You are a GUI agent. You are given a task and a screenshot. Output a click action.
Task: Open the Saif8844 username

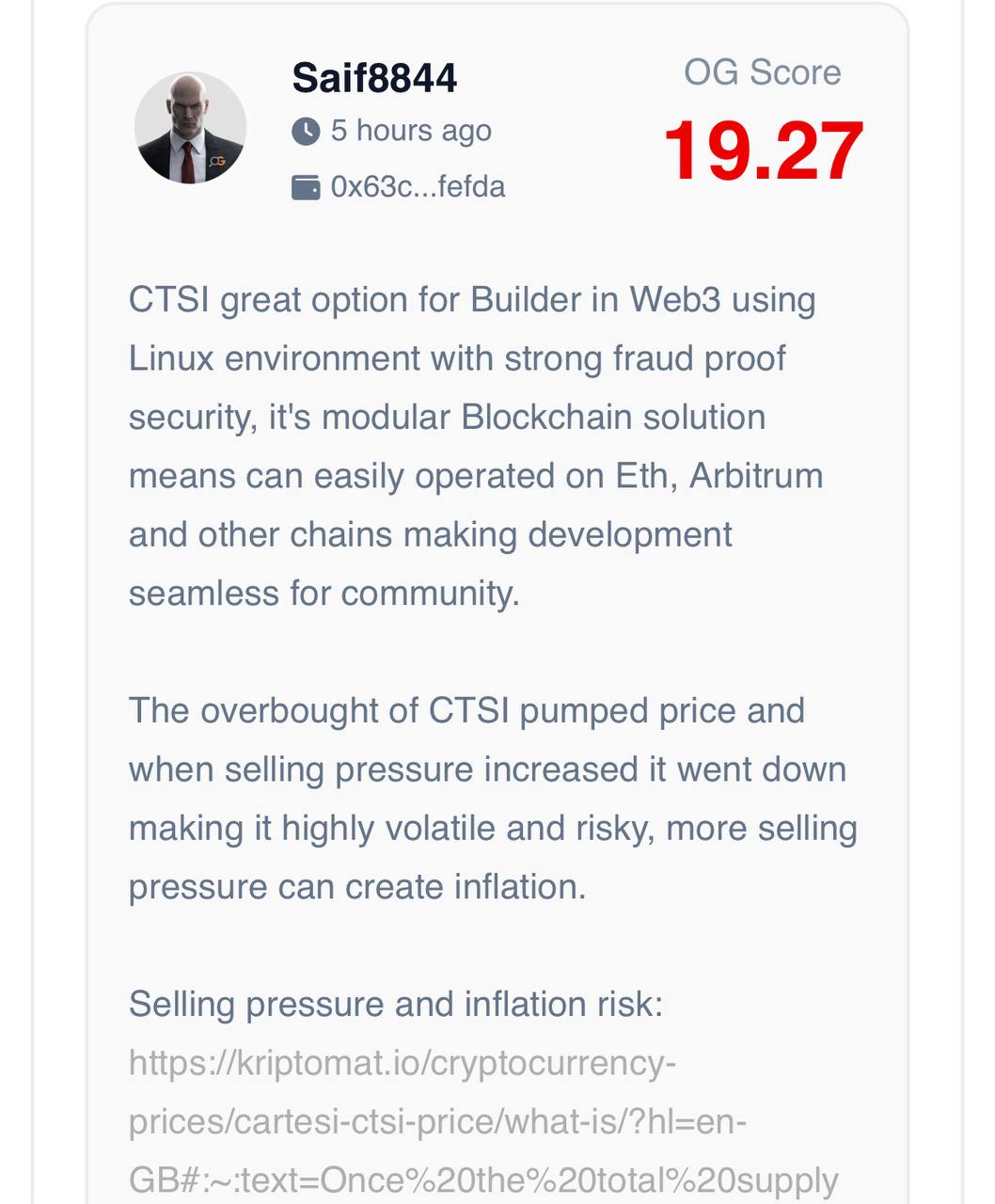[374, 78]
